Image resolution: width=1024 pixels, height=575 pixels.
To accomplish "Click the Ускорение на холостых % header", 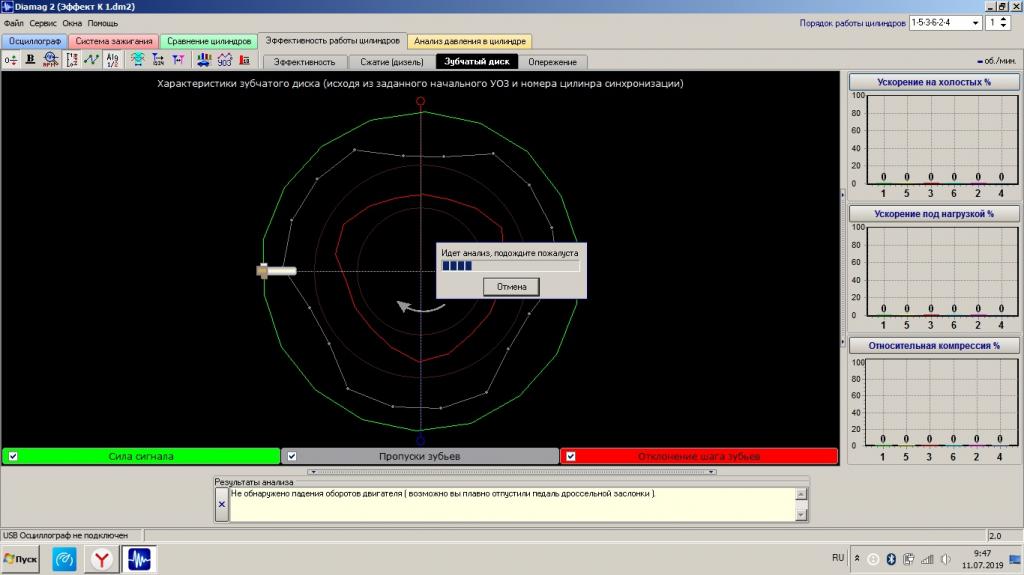I will point(934,82).
